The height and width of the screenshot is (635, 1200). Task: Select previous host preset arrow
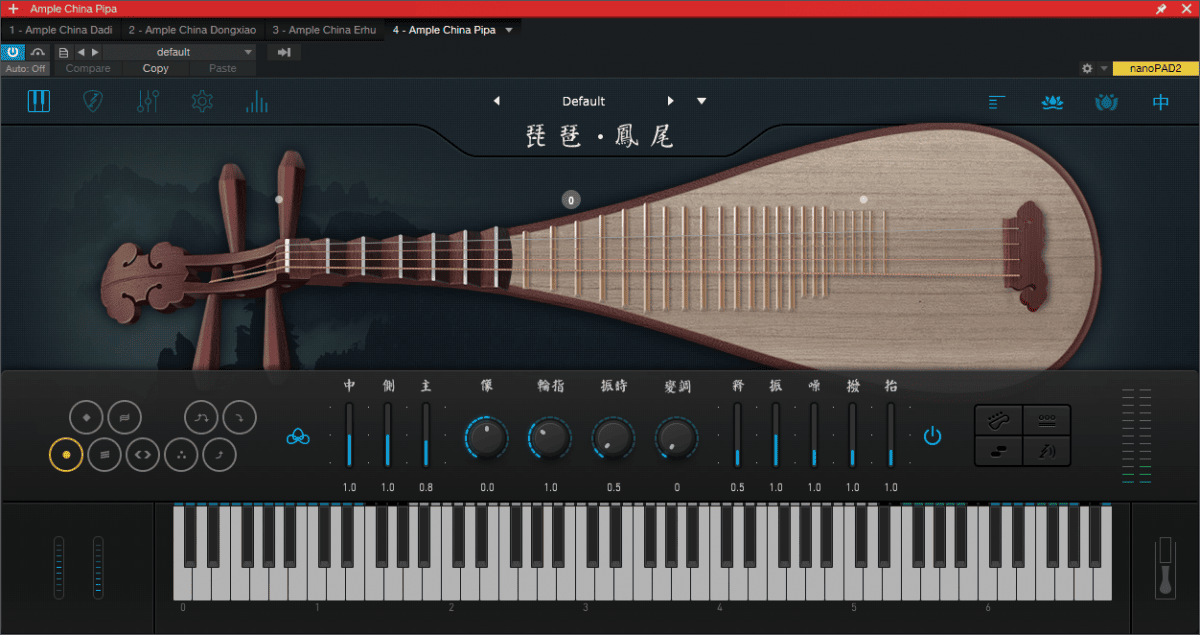coord(81,52)
